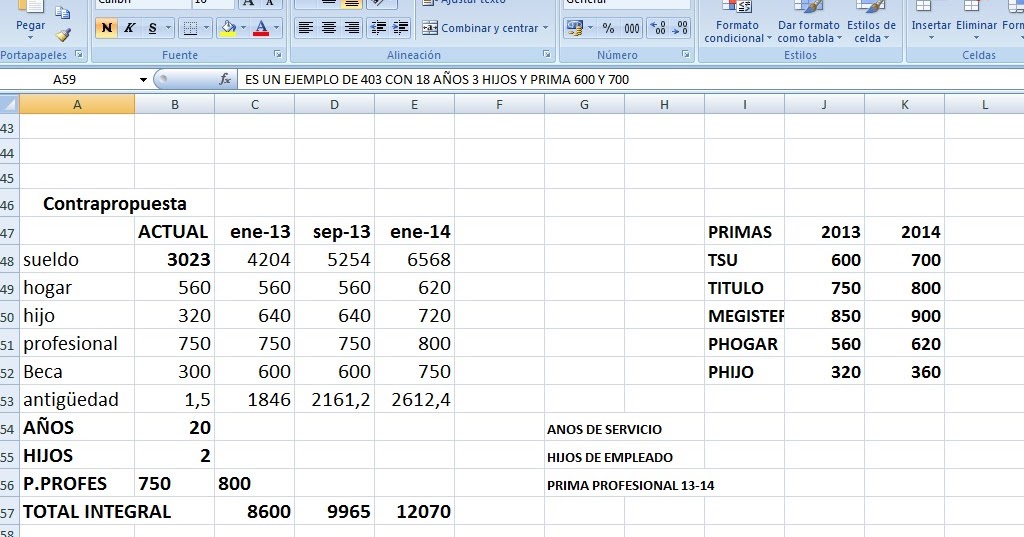Click the accounting number format icon

(575, 28)
